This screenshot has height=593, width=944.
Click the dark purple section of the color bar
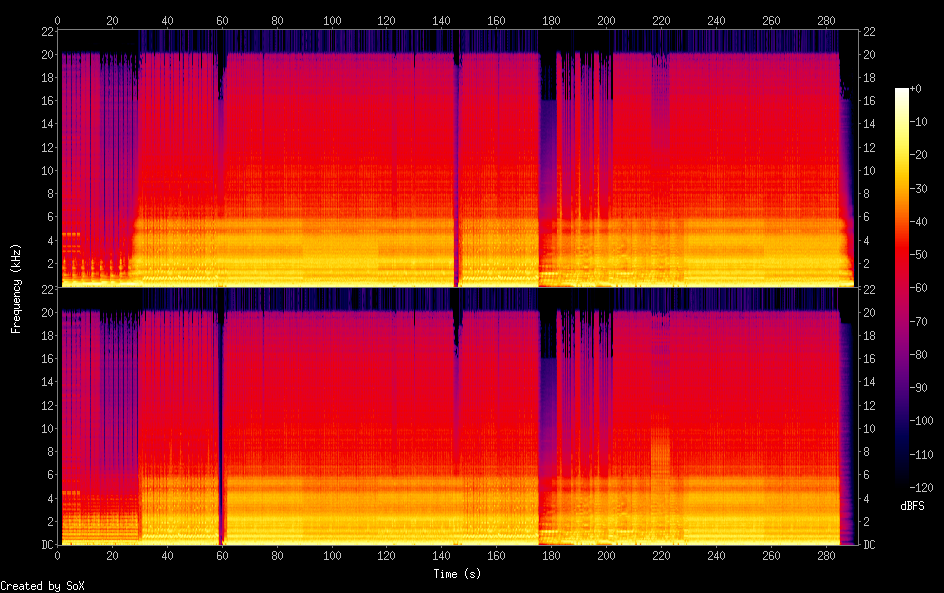(902, 400)
